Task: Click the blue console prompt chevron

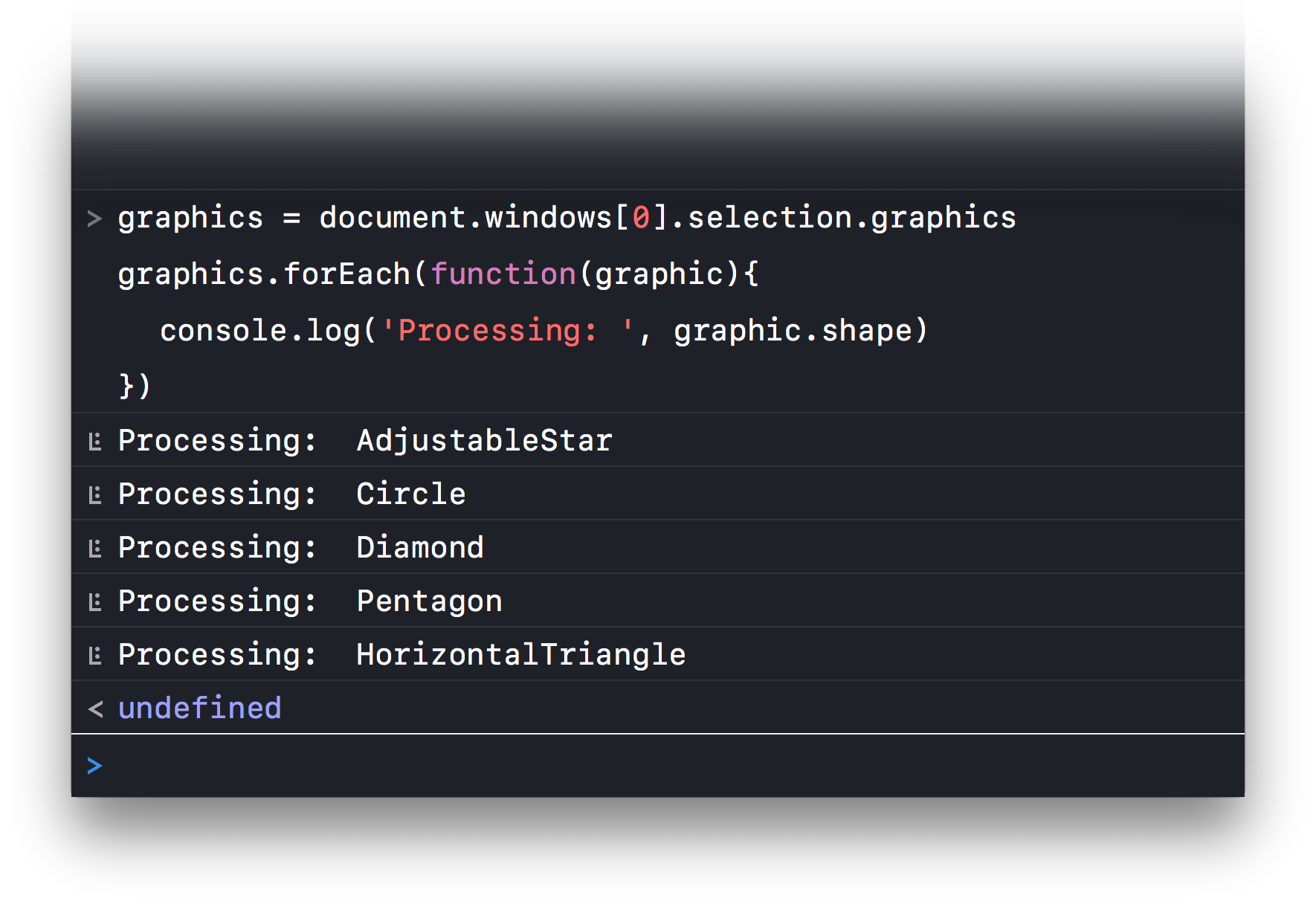Action: [94, 766]
